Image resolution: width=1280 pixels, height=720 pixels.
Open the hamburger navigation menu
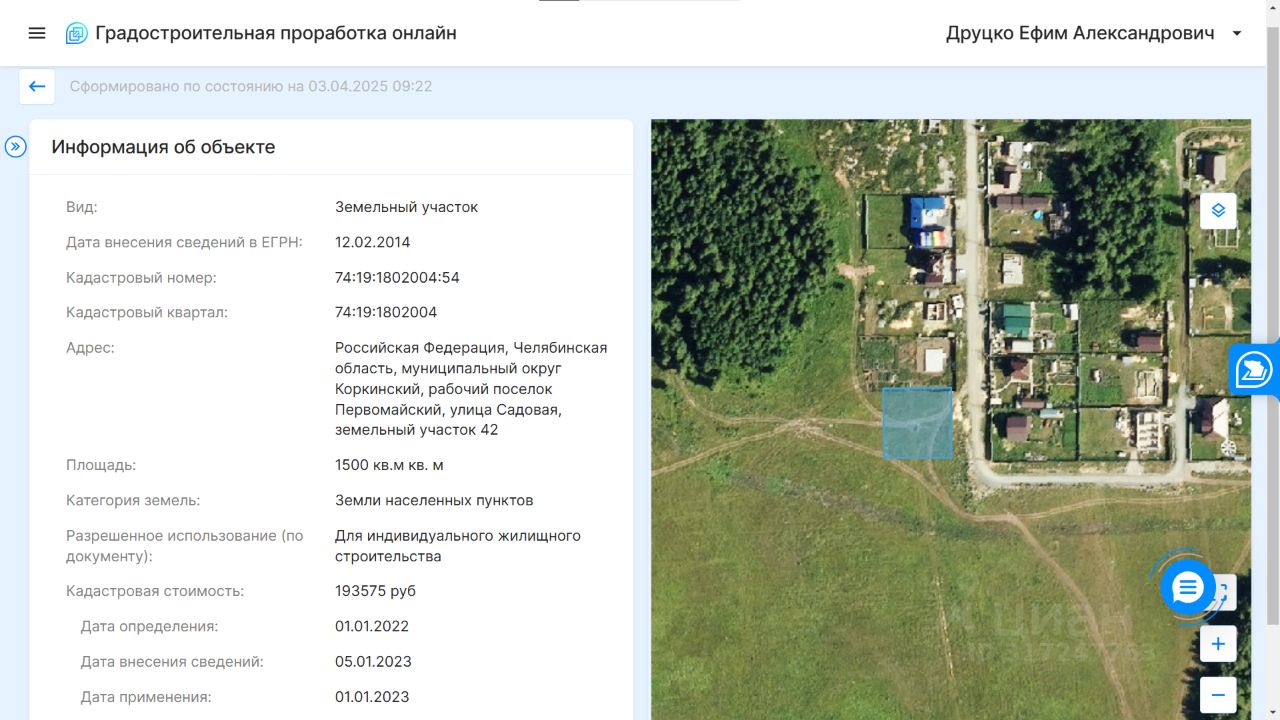tap(37, 33)
